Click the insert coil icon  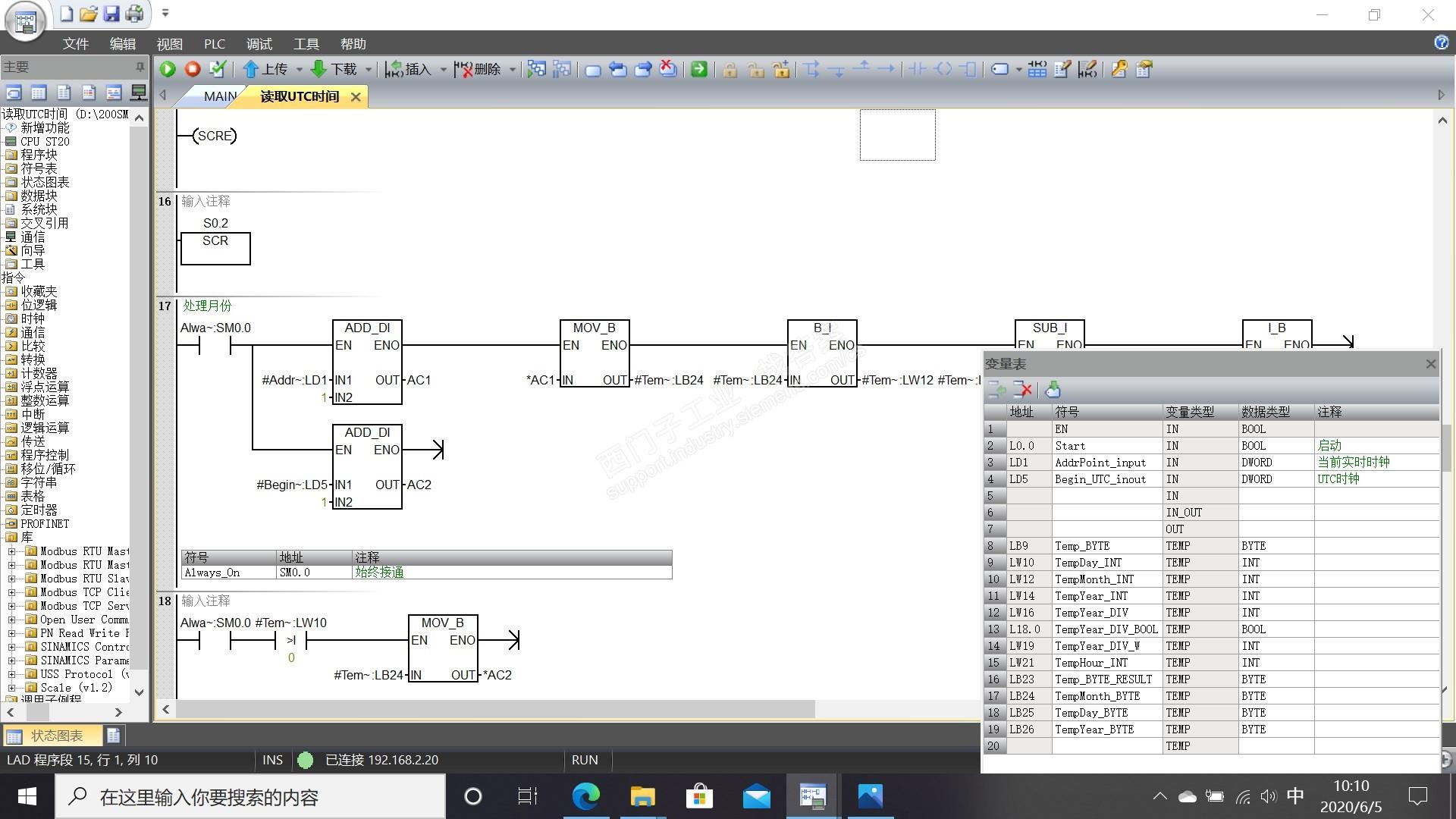(x=943, y=69)
